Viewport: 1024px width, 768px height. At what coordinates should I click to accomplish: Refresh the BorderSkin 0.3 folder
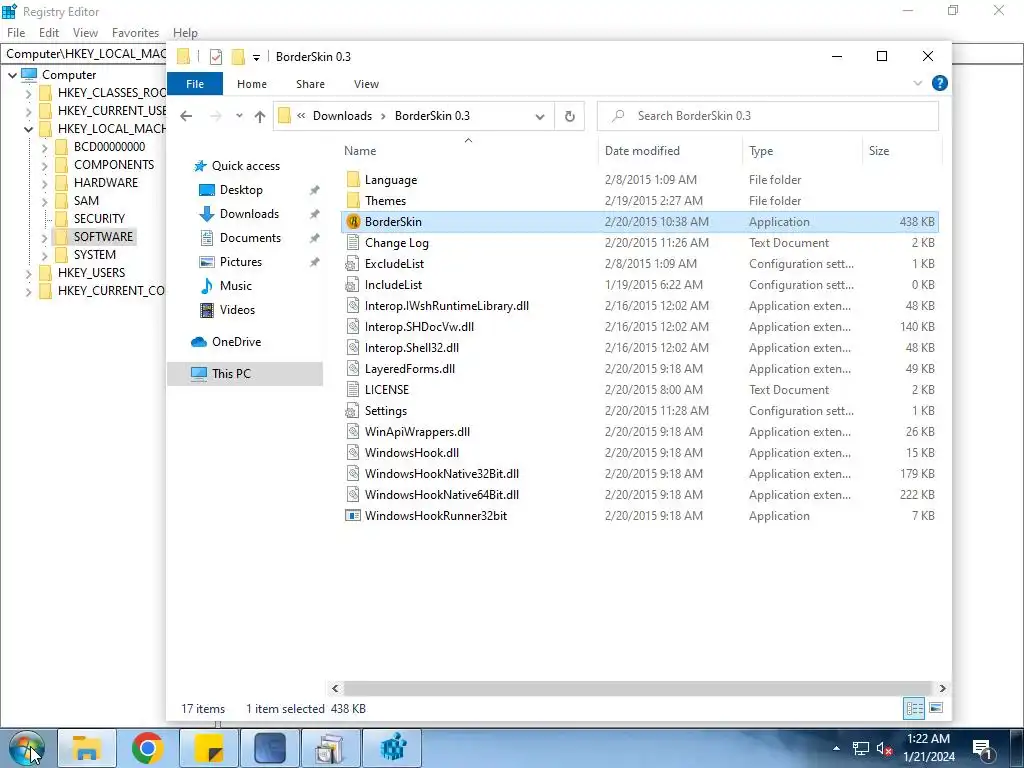pyautogui.click(x=569, y=116)
